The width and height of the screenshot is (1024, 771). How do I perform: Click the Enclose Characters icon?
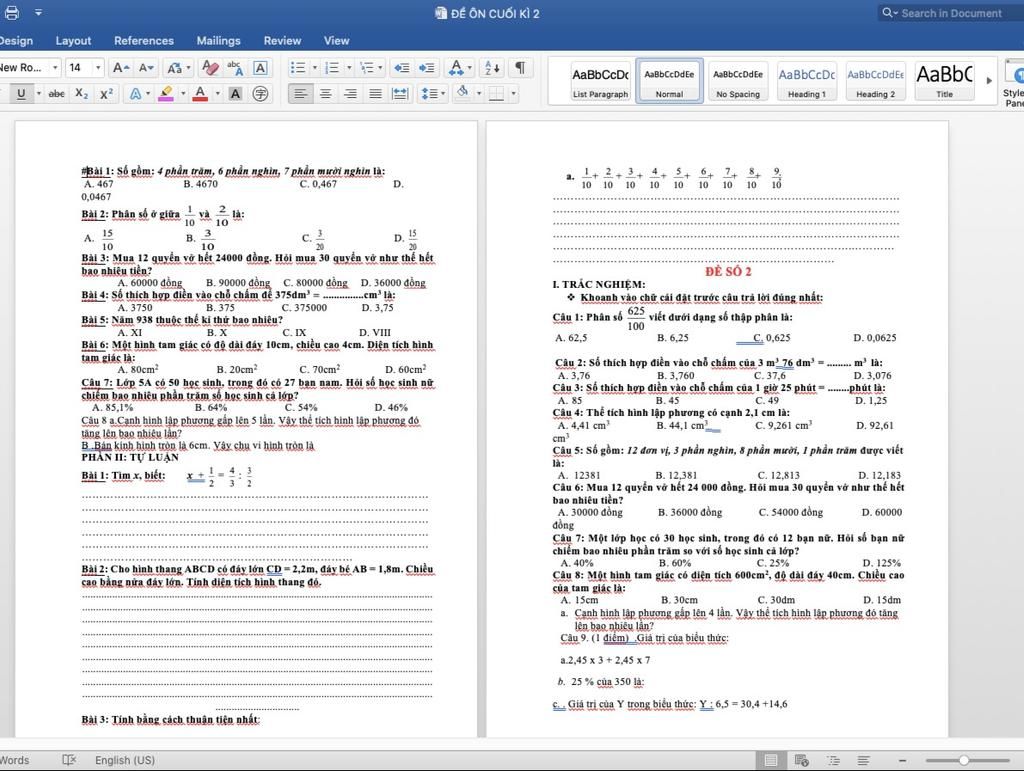tap(260, 93)
